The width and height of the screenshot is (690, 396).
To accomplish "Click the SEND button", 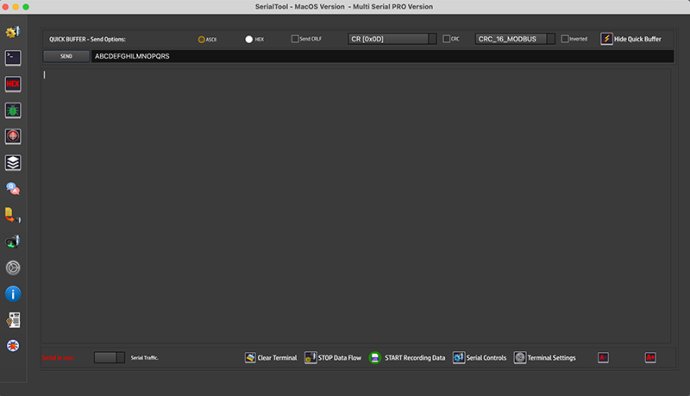I will (x=66, y=56).
